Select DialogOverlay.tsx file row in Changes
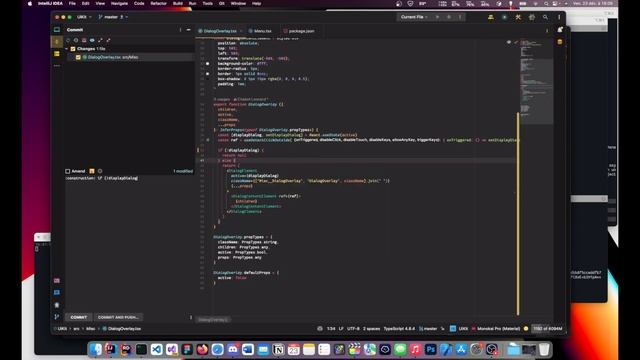The height and width of the screenshot is (360, 640). [x=130, y=58]
